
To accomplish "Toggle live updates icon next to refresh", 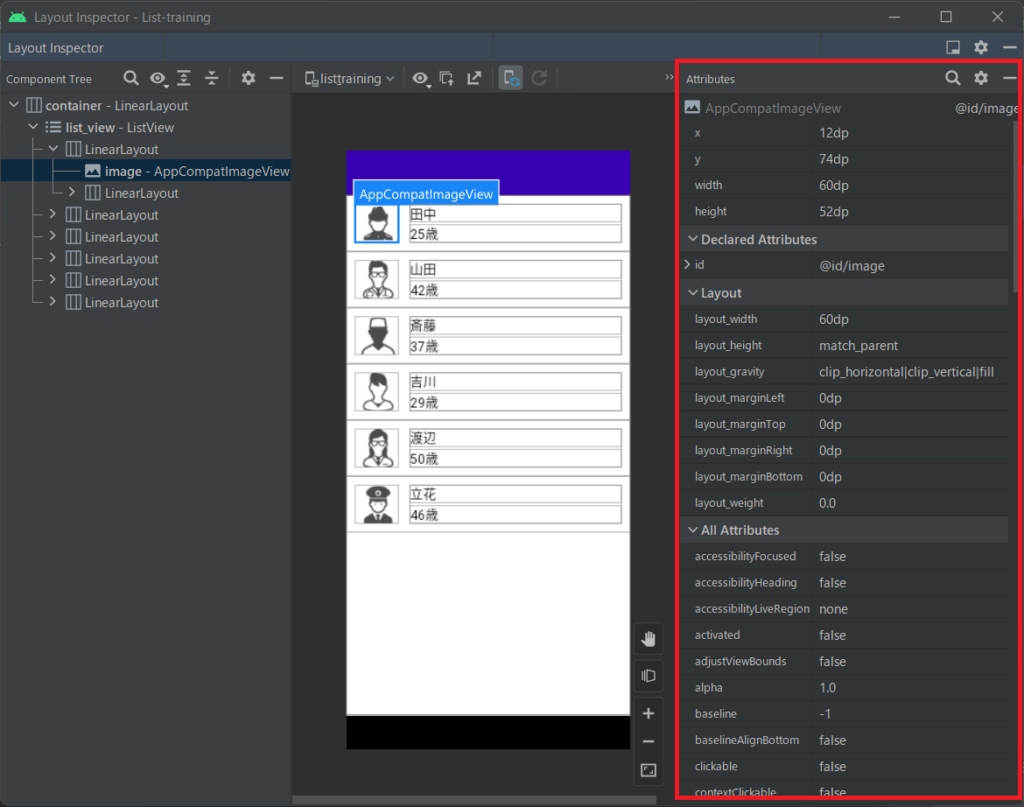I will tap(510, 78).
